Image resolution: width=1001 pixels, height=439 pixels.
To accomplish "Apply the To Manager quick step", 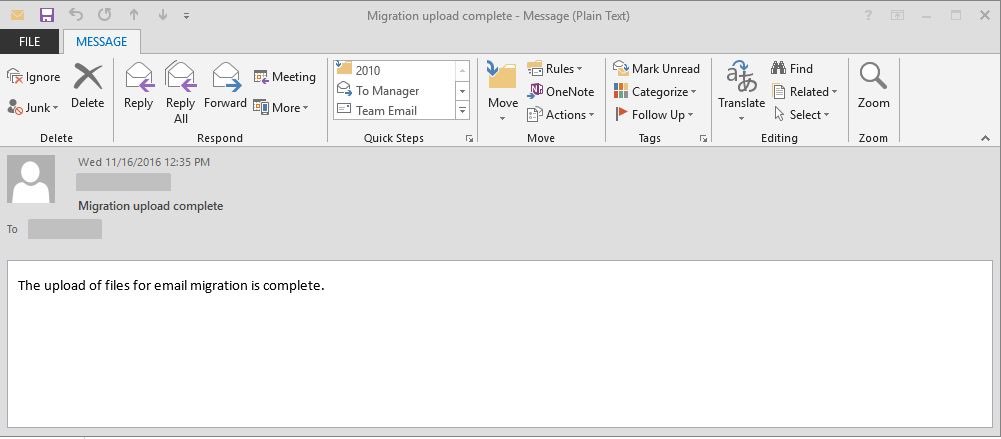I will click(x=394, y=91).
